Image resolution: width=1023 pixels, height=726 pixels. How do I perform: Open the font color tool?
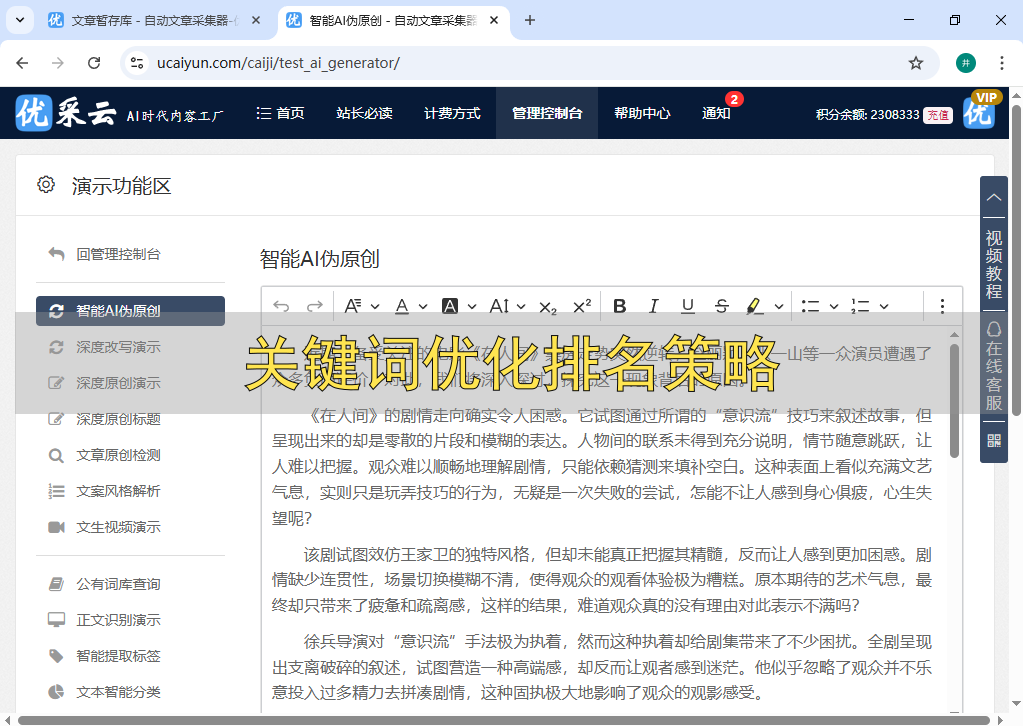pyautogui.click(x=402, y=306)
